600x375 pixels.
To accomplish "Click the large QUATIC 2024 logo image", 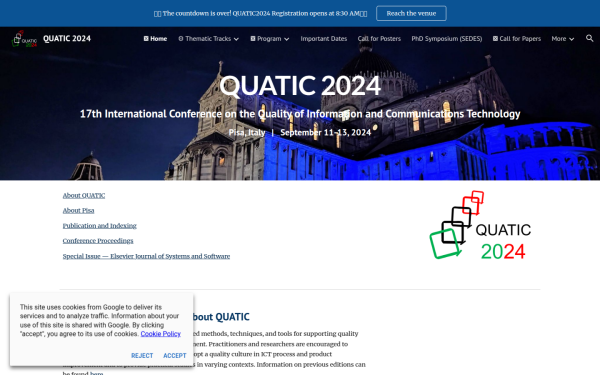I will point(480,225).
